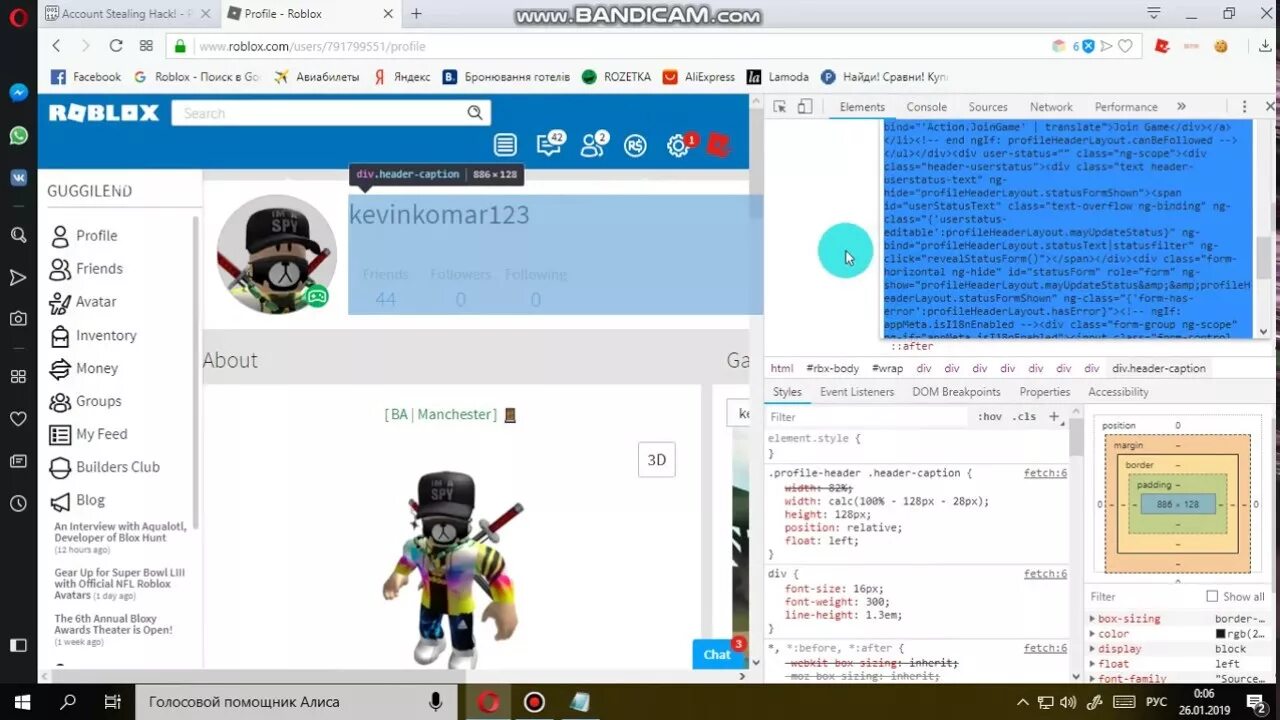Expand the box-sizing computed property
Viewport: 1280px width, 720px height.
click(1092, 619)
